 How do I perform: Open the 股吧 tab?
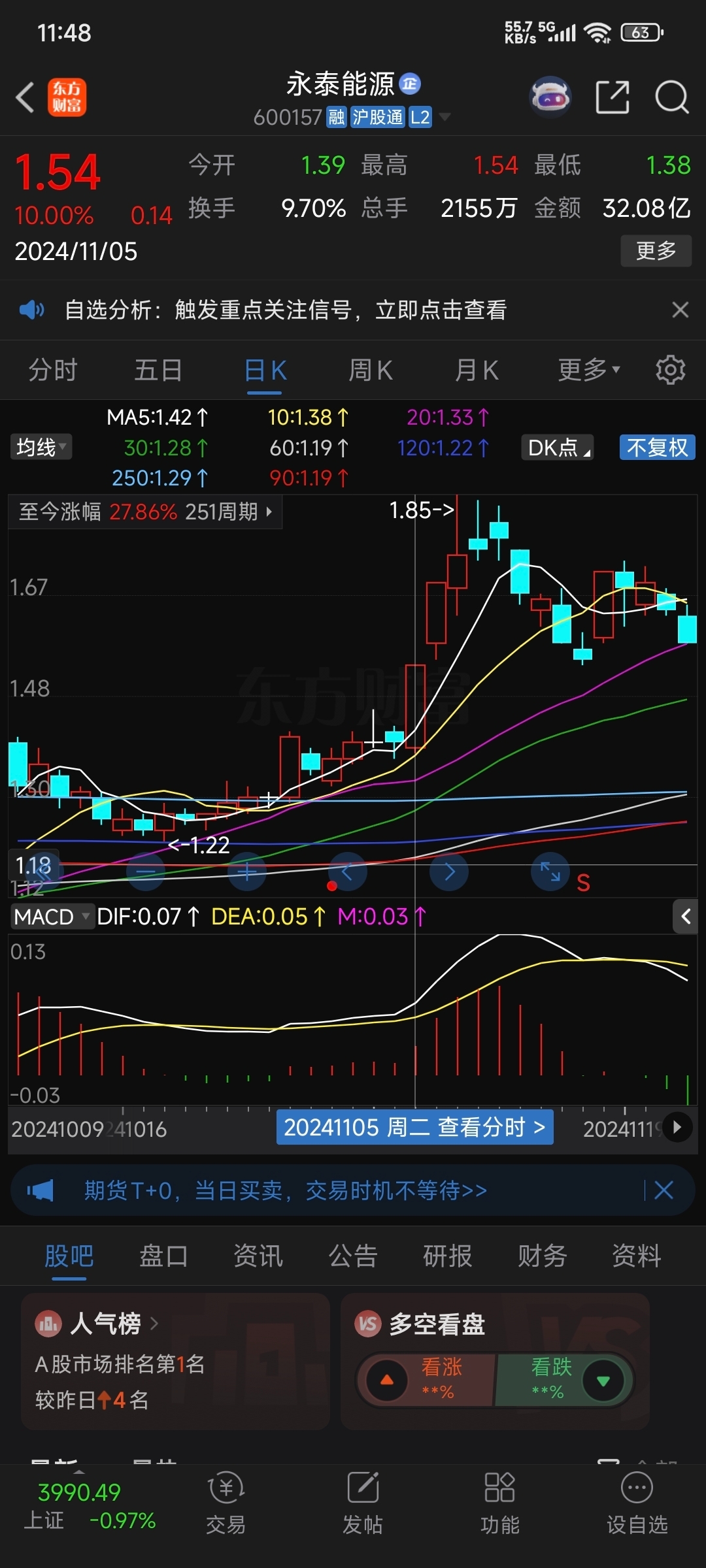point(69,1256)
